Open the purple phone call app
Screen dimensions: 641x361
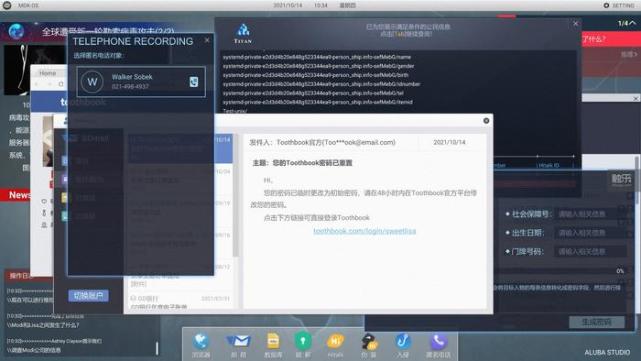[x=438, y=341]
